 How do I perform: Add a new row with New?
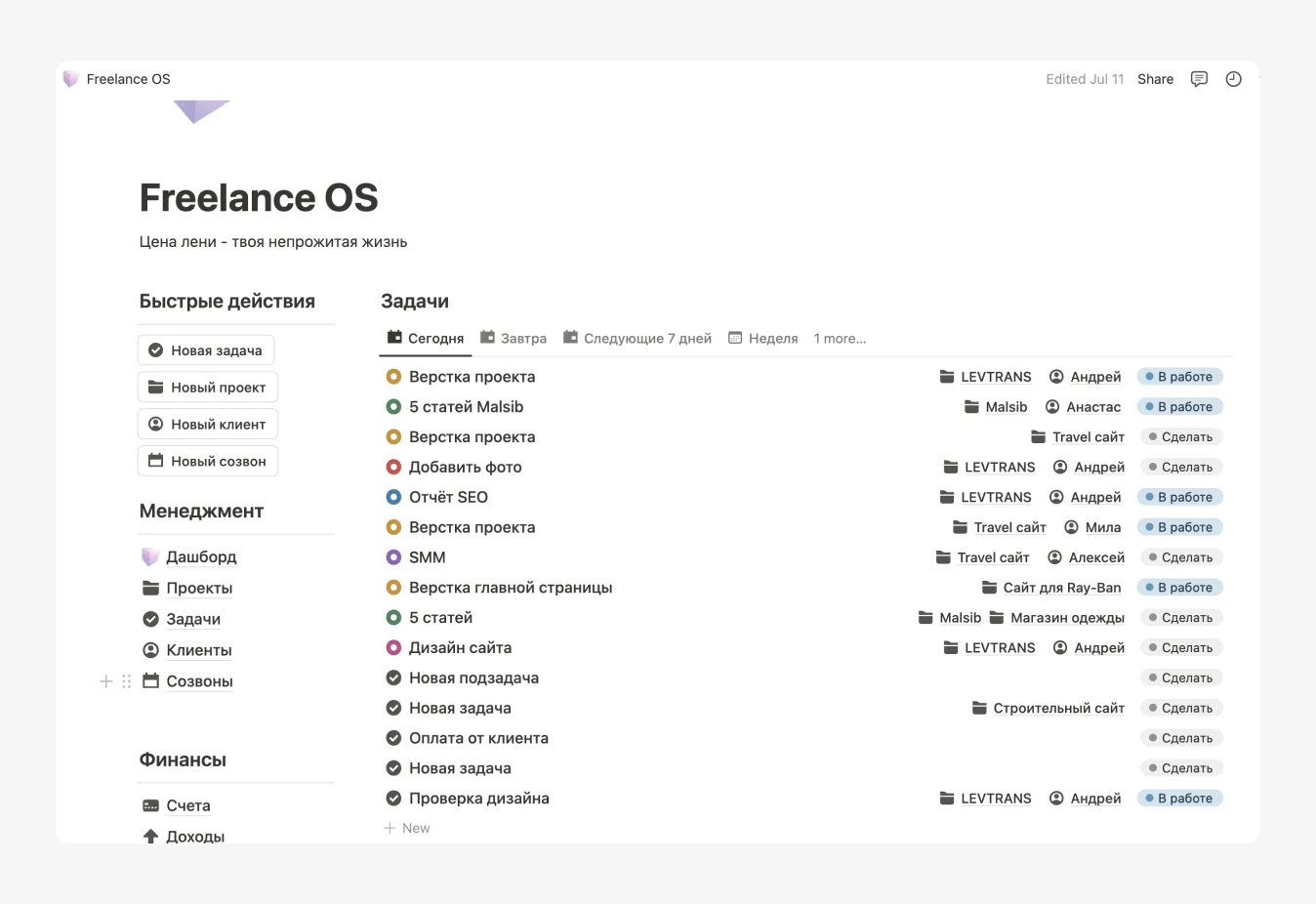[x=407, y=828]
